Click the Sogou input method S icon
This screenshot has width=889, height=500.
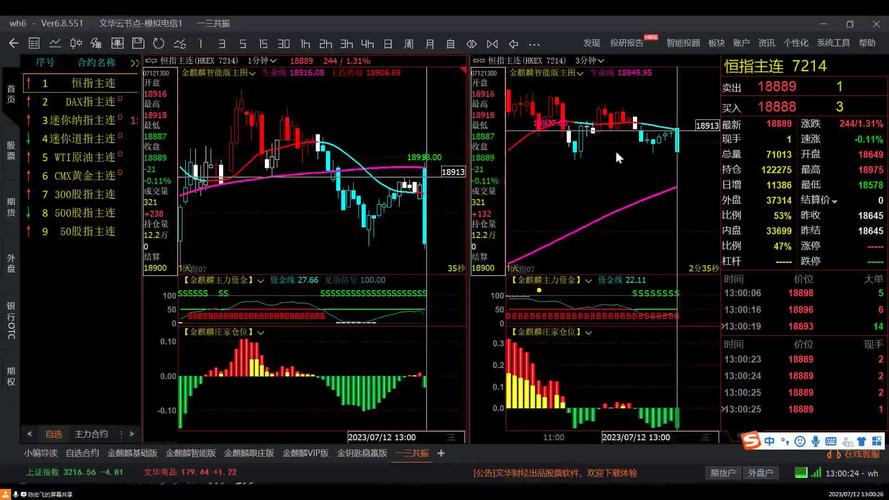749,441
